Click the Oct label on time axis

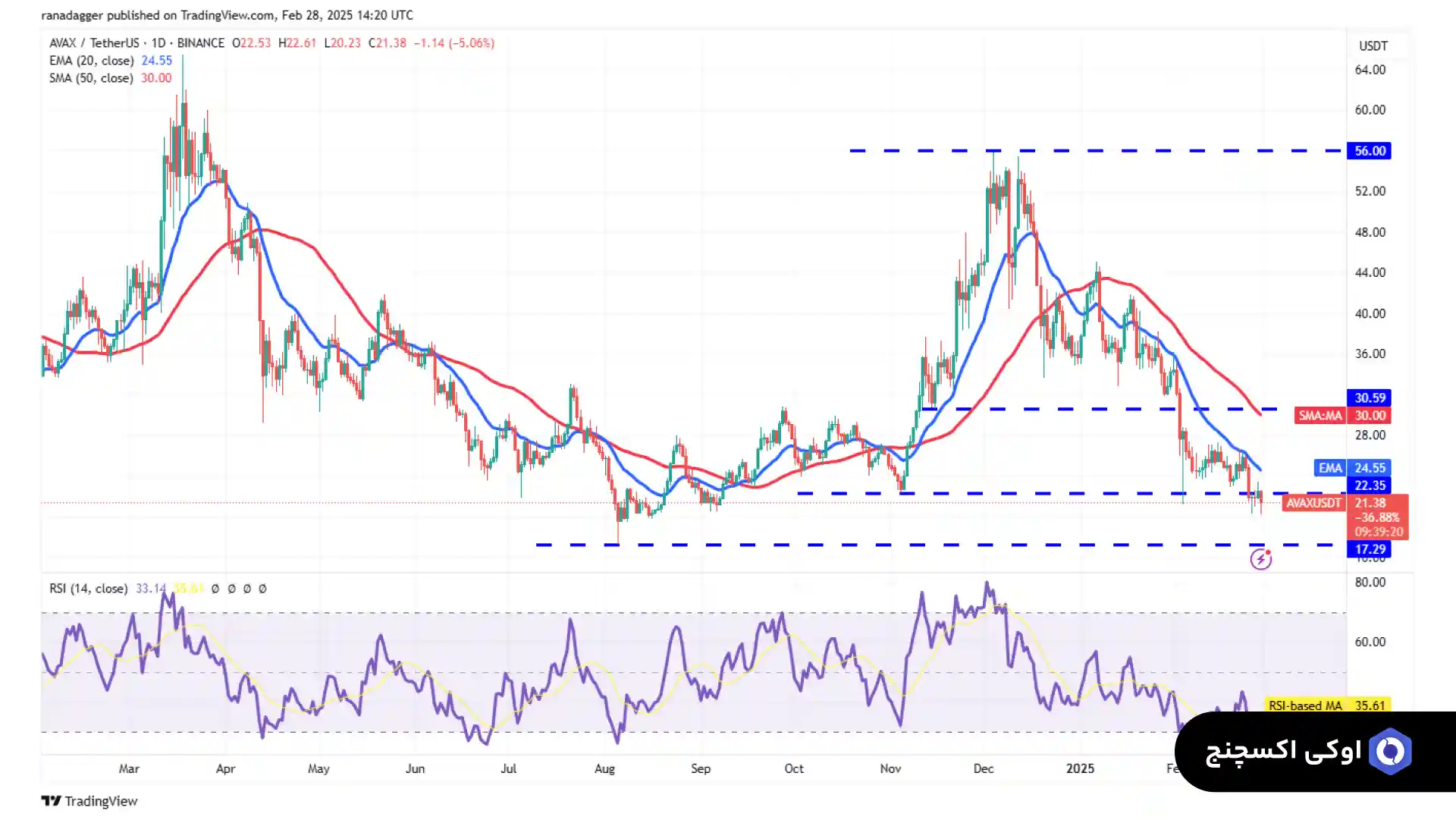pyautogui.click(x=794, y=768)
